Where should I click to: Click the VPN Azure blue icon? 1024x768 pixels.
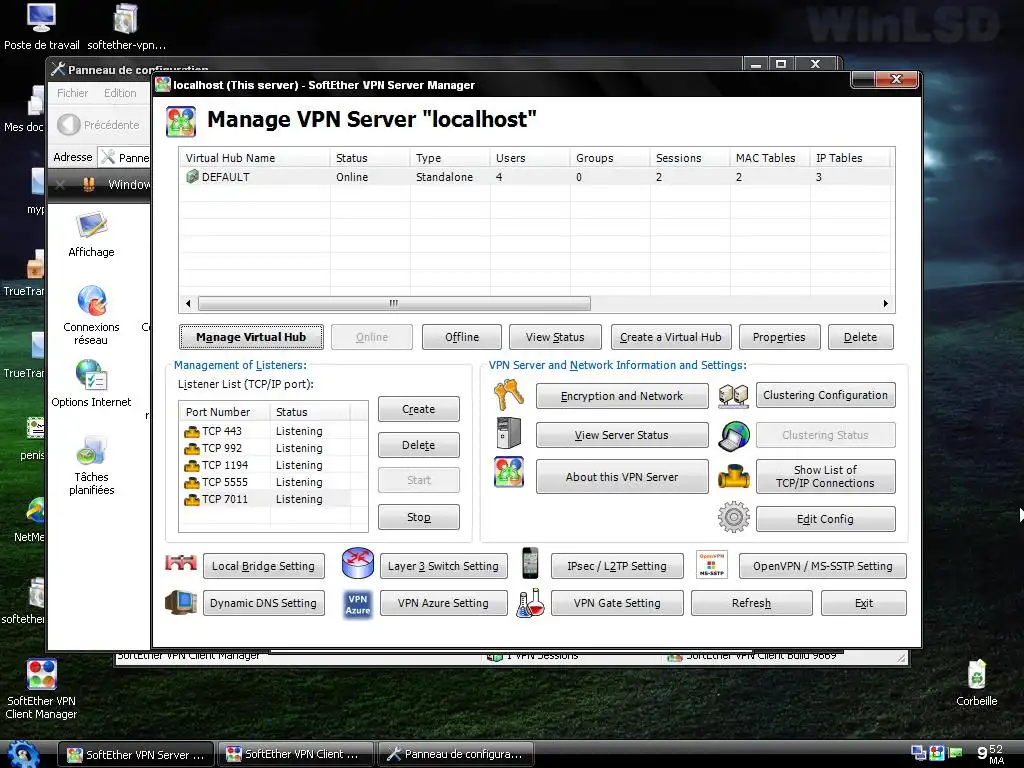(x=357, y=604)
